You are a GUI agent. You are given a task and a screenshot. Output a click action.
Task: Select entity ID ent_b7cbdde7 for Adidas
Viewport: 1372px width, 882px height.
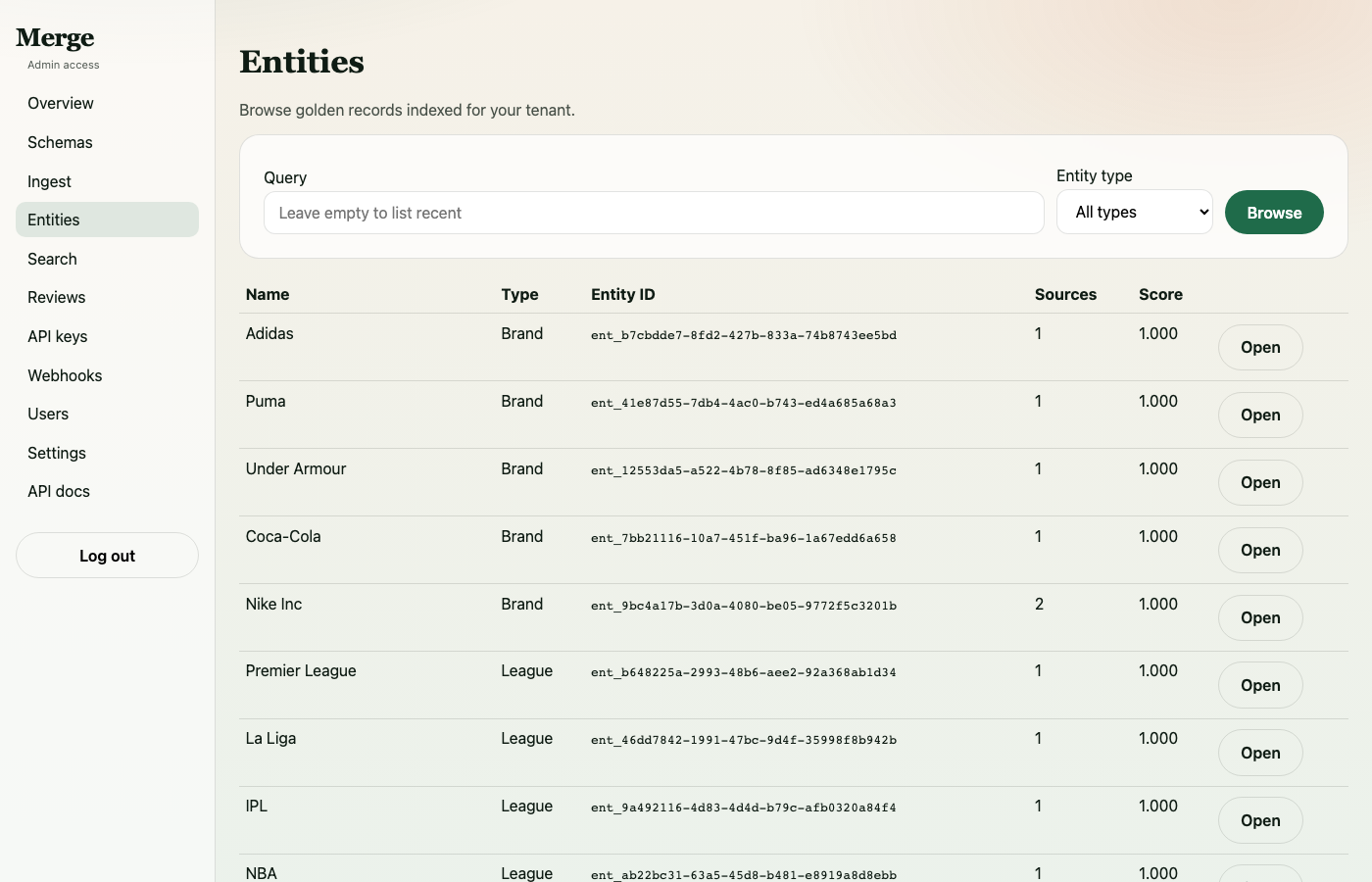tap(744, 335)
